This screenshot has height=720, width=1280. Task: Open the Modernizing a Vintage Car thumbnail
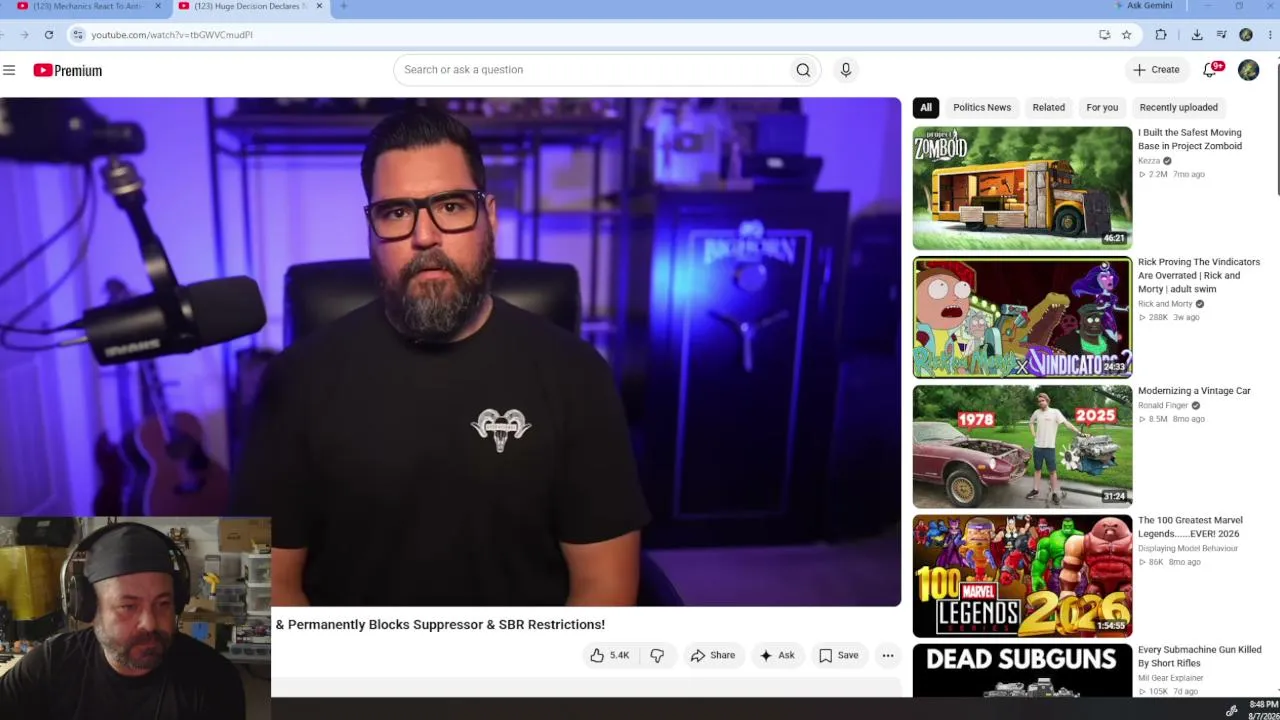pyautogui.click(x=1022, y=447)
